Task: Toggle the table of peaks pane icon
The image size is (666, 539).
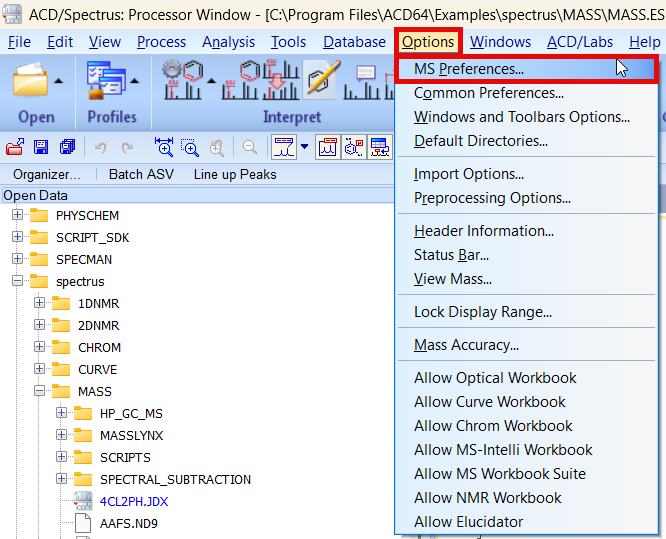Action: tap(380, 147)
